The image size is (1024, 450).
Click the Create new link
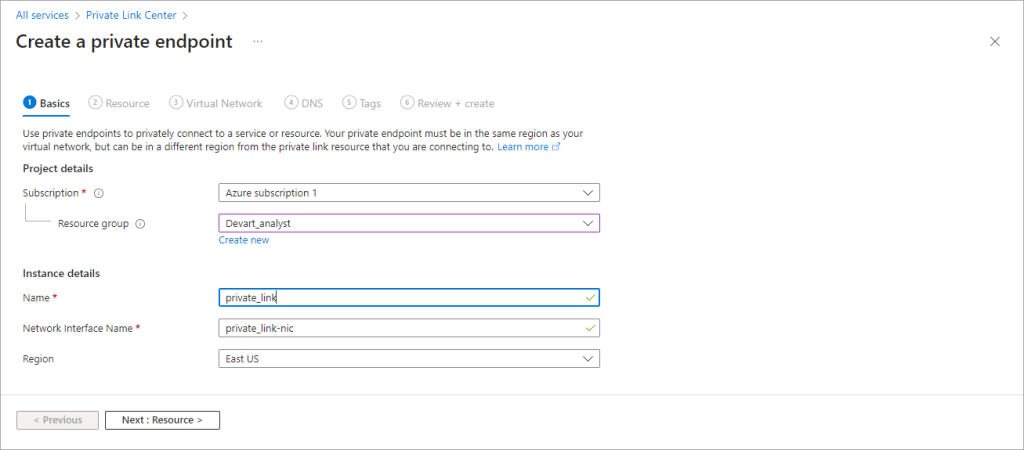point(244,240)
